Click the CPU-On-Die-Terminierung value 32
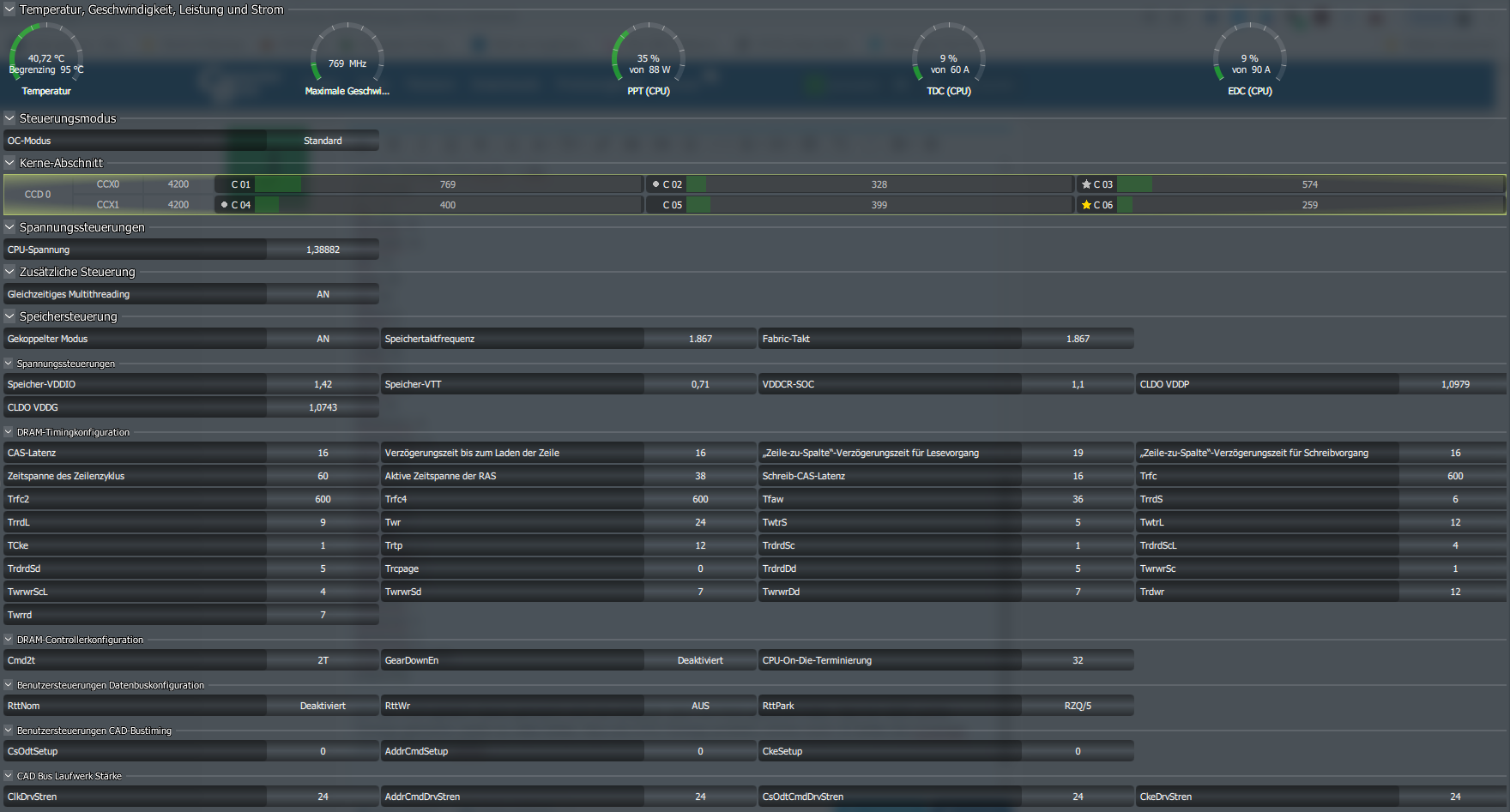1510x812 pixels. click(x=1078, y=660)
